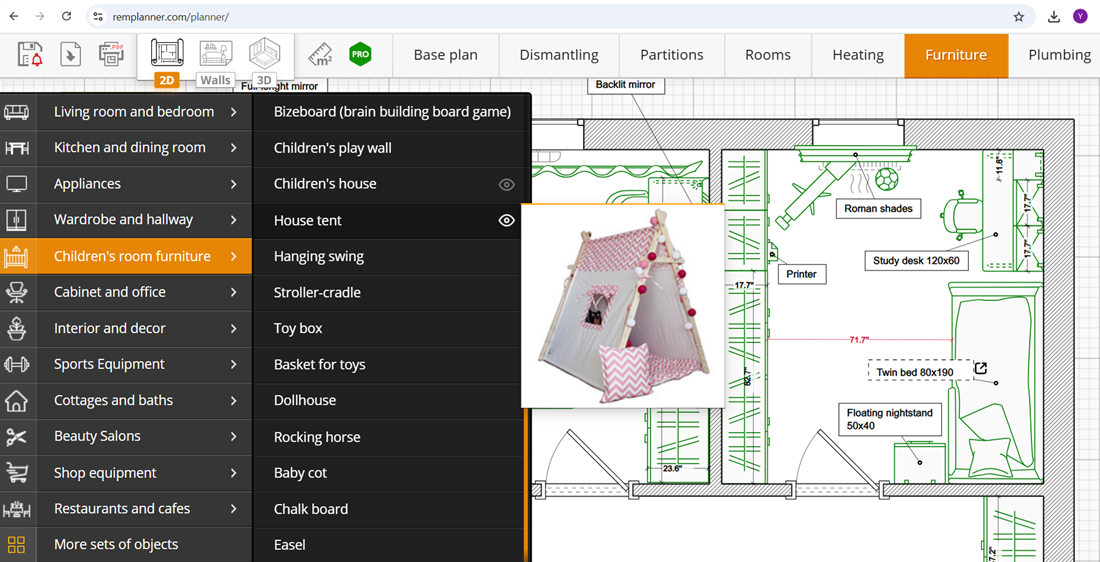Click the save project floppy icon
The height and width of the screenshot is (562, 1100).
point(30,54)
